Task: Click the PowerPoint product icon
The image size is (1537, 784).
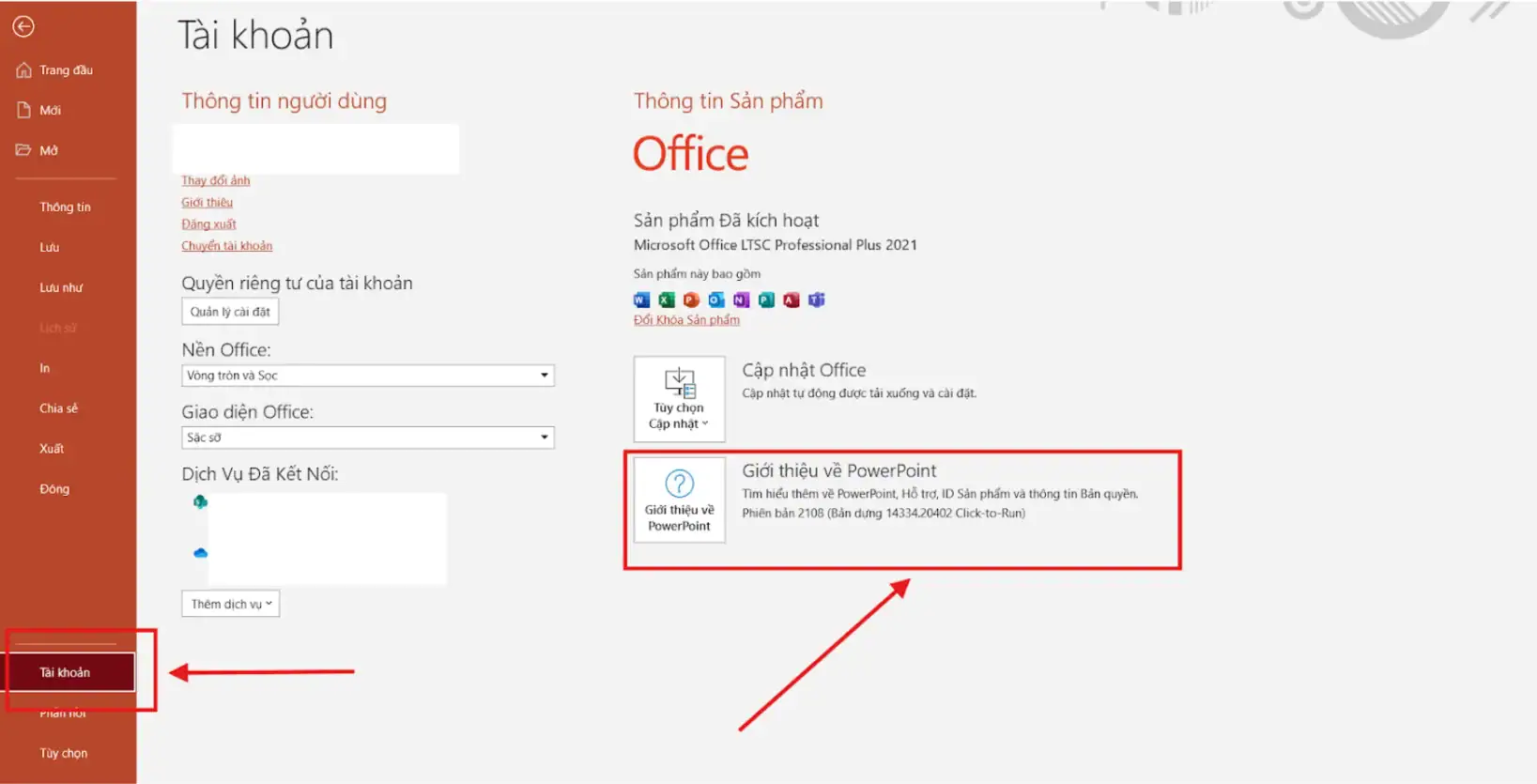Action: (691, 300)
